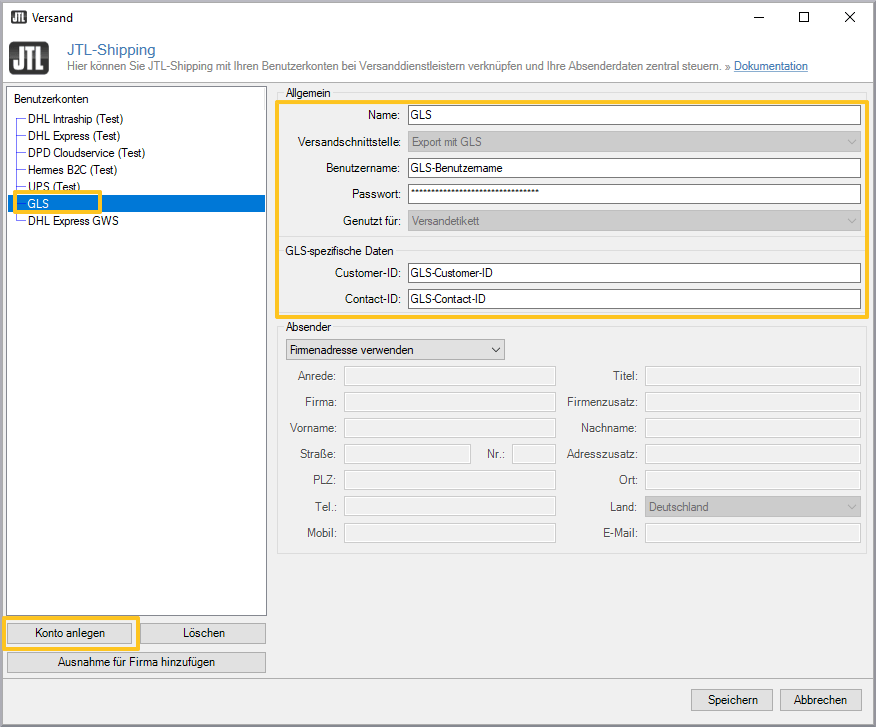Image resolution: width=876 pixels, height=727 pixels.
Task: Click the Passwort field
Action: pos(633,193)
